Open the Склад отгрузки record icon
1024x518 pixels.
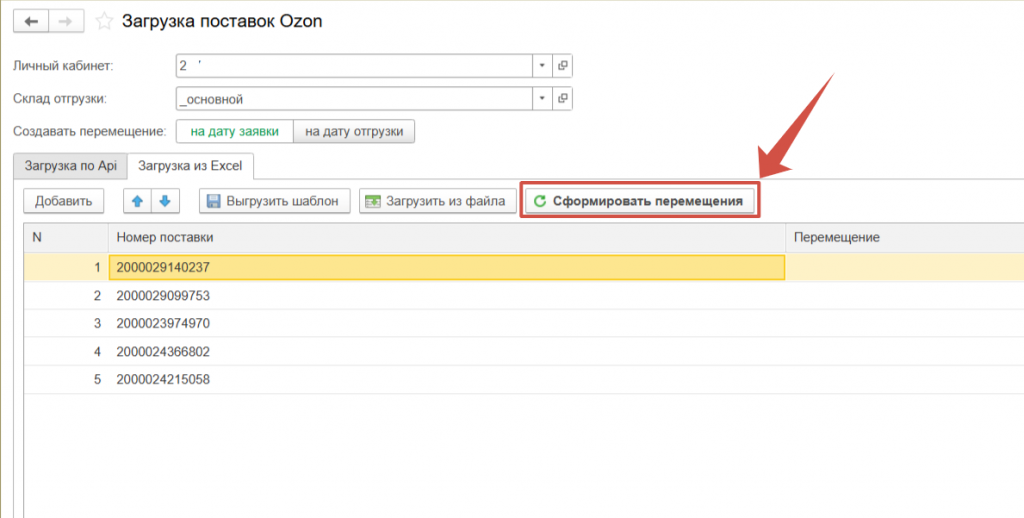pyautogui.click(x=563, y=99)
